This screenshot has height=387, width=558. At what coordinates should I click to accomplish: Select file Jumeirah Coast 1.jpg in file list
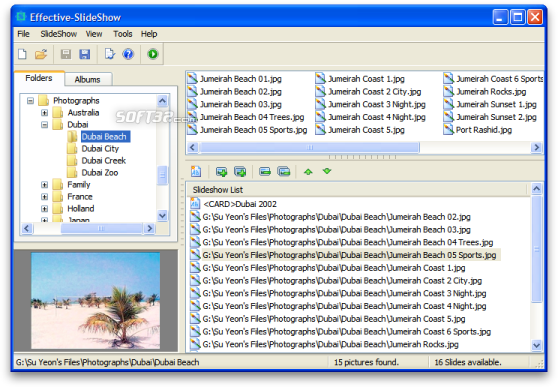tap(366, 79)
